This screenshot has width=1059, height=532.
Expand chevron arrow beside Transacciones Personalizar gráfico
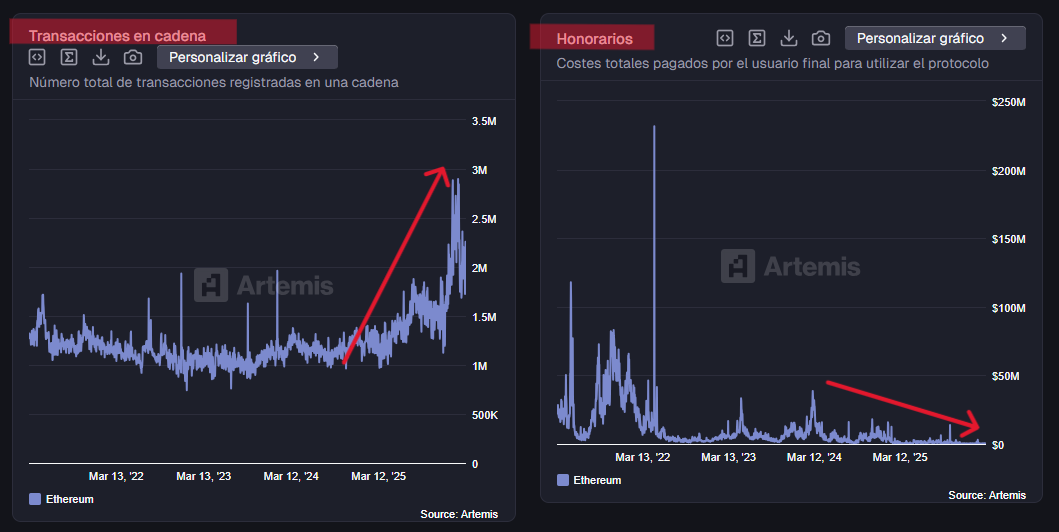(316, 57)
